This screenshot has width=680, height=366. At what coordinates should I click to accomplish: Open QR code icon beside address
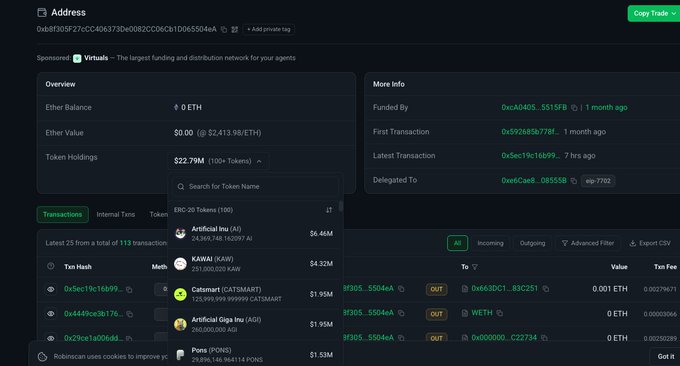click(235, 29)
